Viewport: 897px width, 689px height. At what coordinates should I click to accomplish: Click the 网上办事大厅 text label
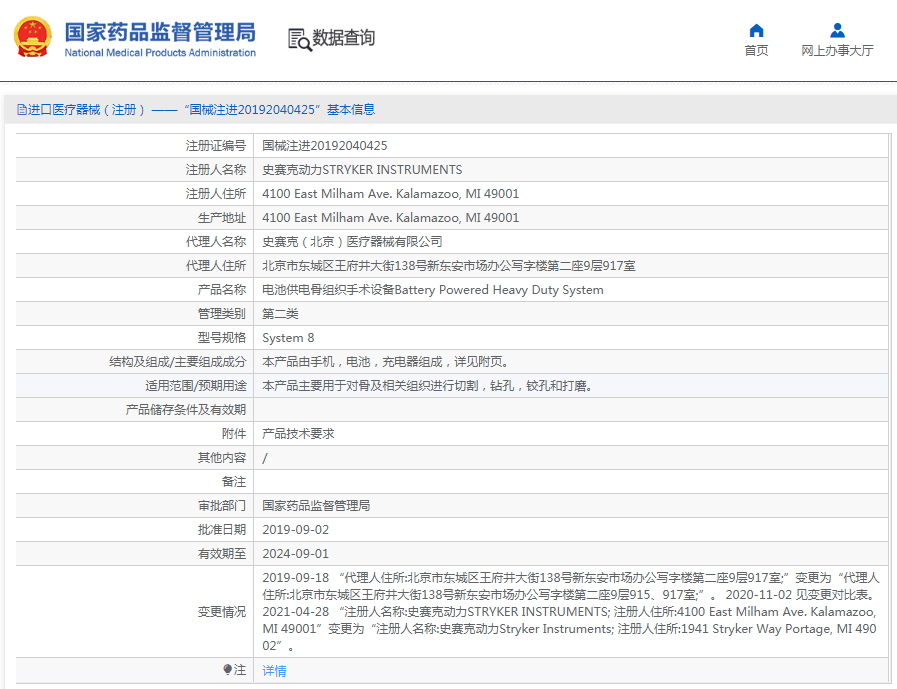(x=838, y=50)
